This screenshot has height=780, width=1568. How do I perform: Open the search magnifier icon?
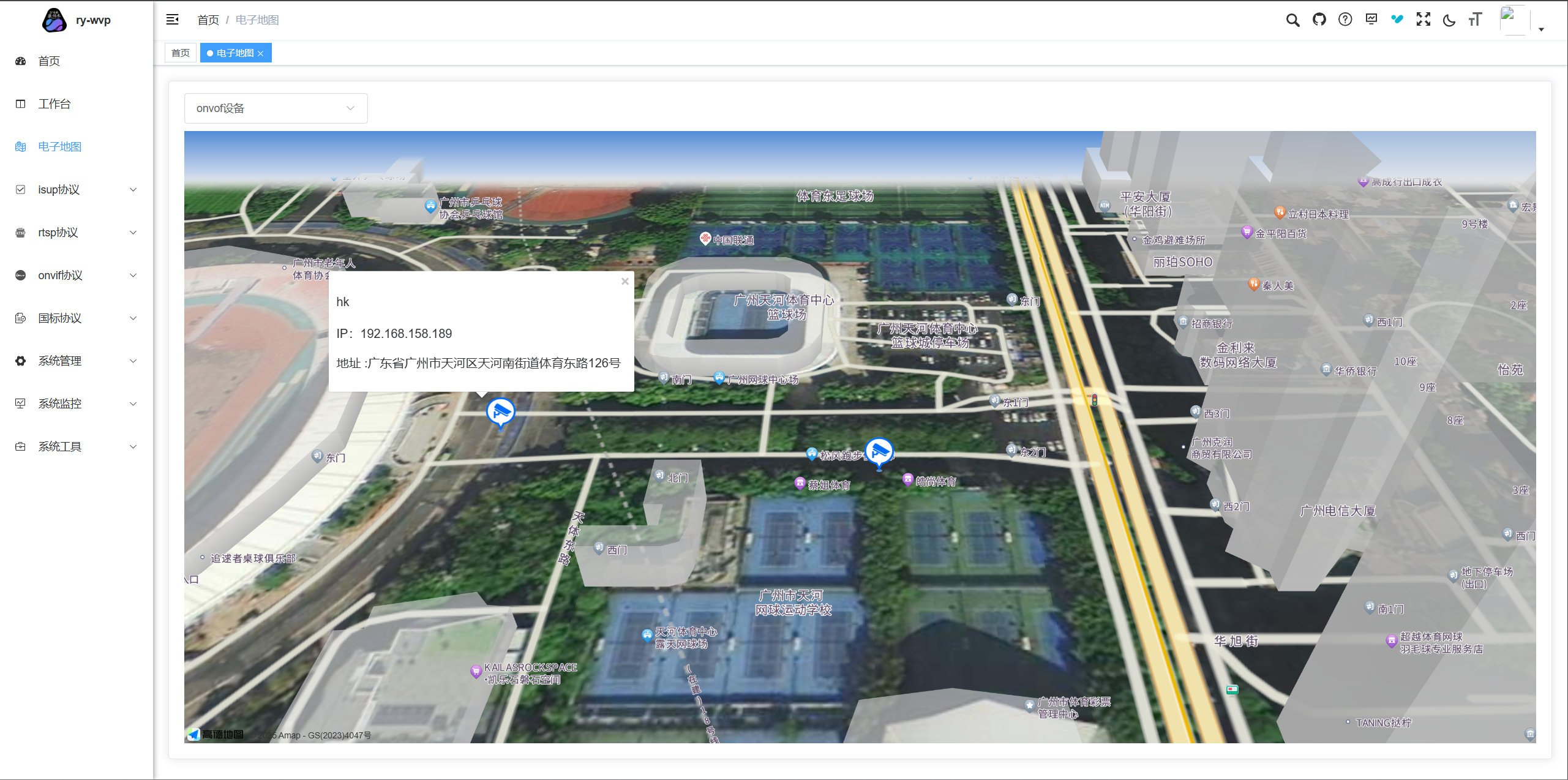tap(1292, 20)
